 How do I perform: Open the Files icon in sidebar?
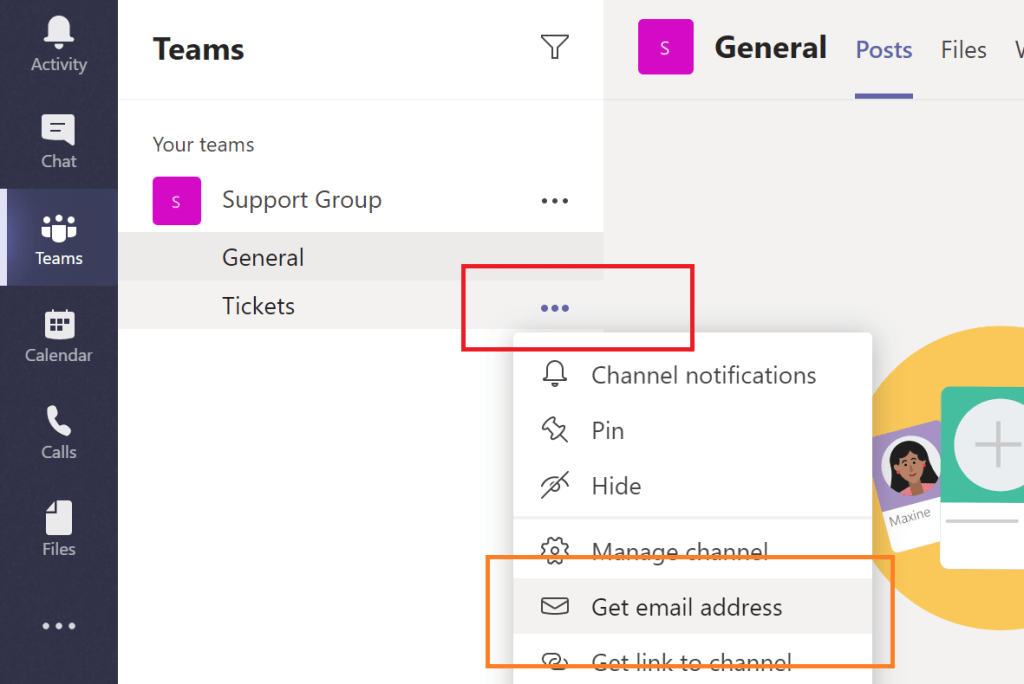click(x=58, y=529)
